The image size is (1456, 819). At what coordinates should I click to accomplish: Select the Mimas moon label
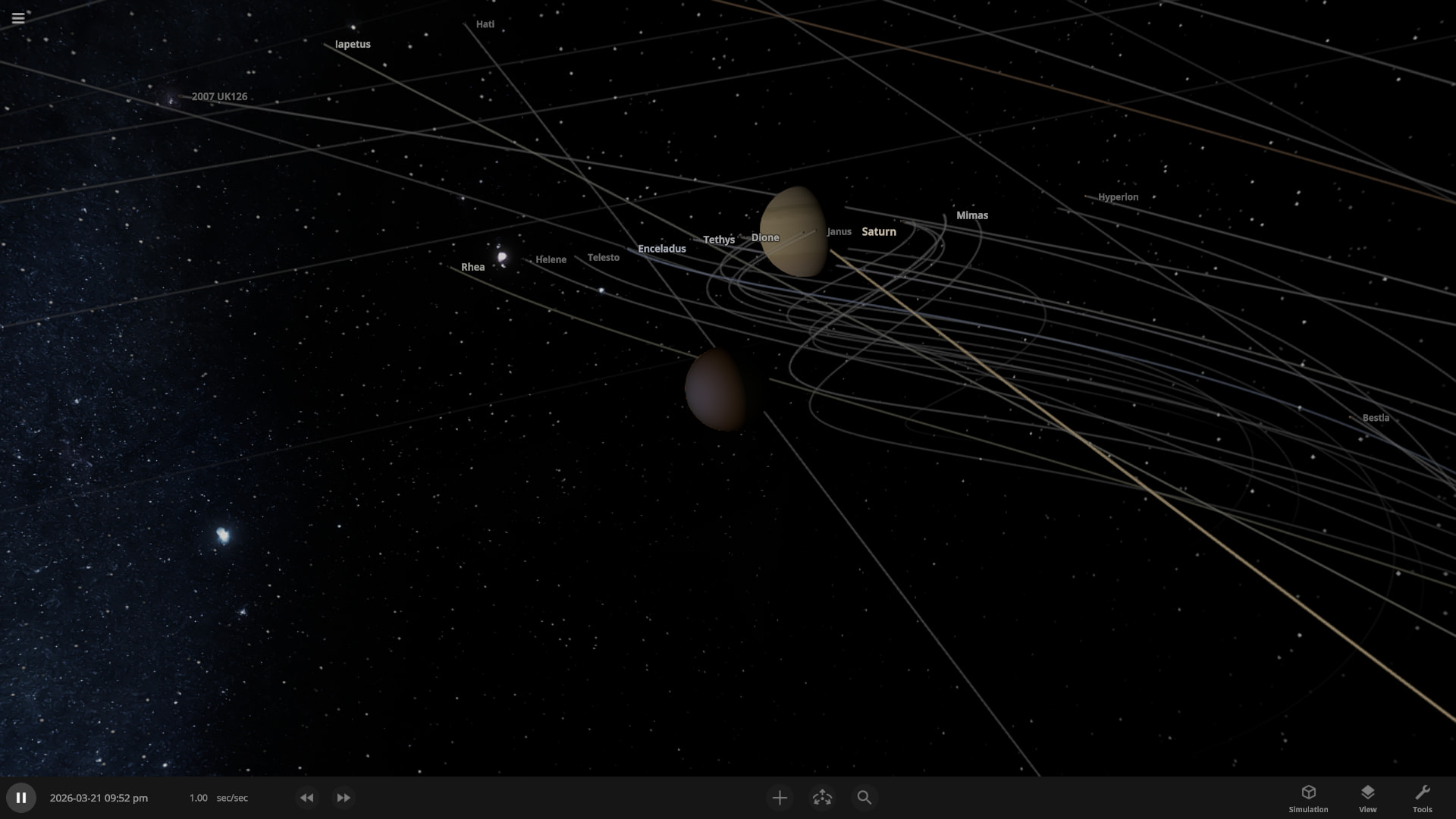coord(971,215)
